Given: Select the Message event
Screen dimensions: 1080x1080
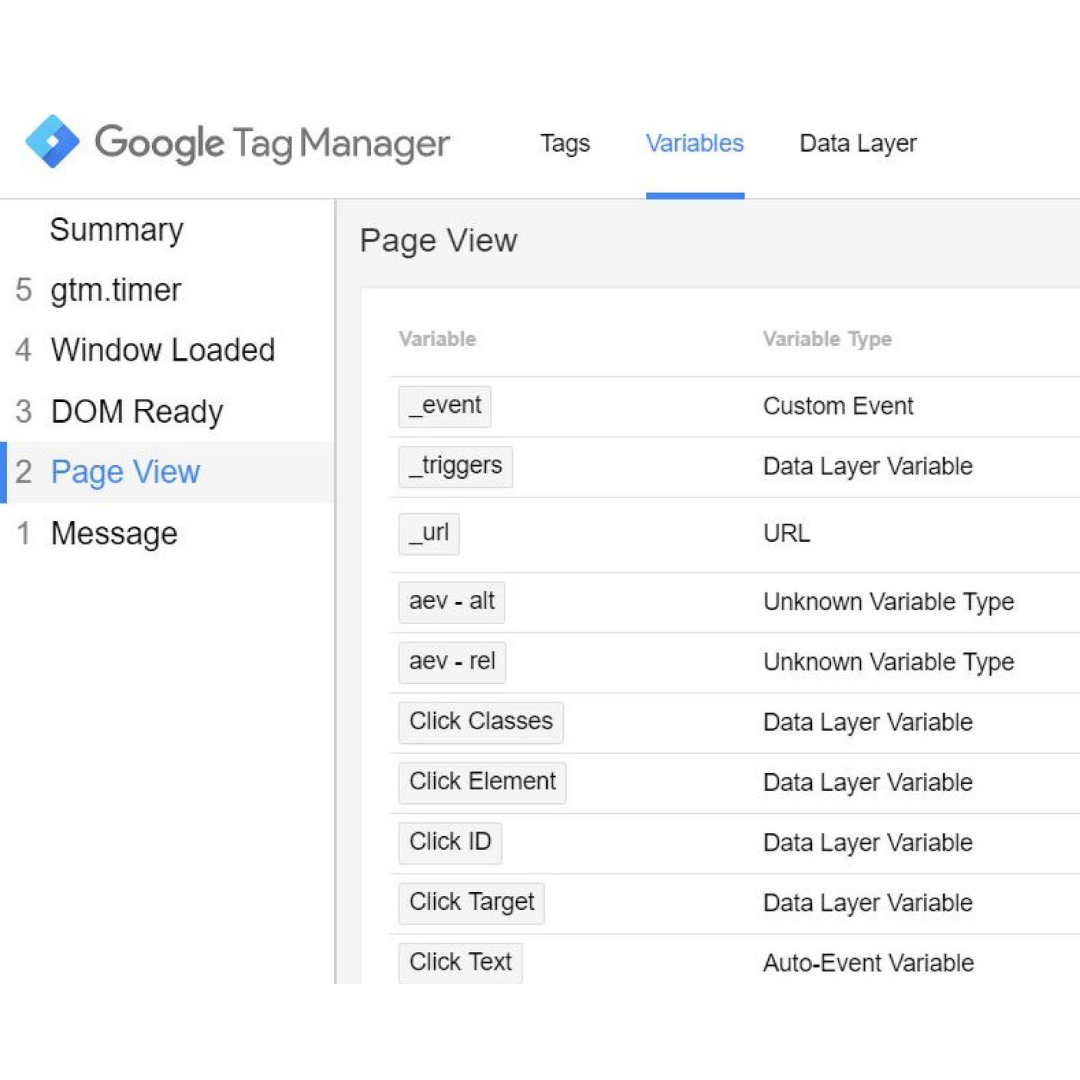Looking at the screenshot, I should coord(167,533).
